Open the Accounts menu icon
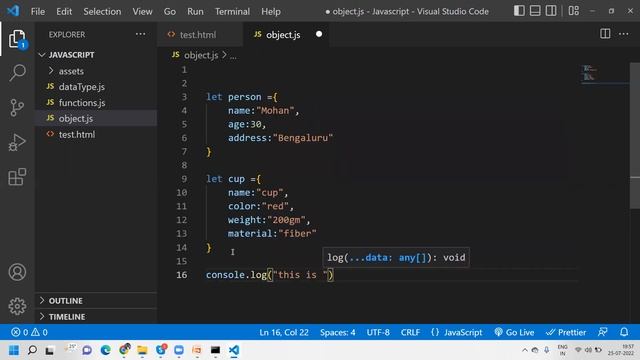This screenshot has height=360, width=640. coord(17,272)
